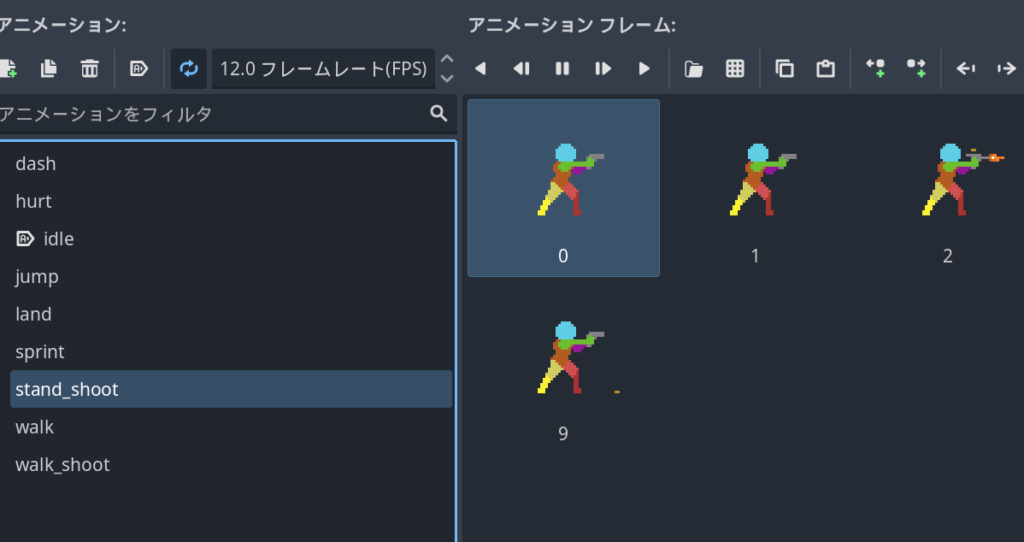
Task: Pause the animation playback
Action: (562, 69)
